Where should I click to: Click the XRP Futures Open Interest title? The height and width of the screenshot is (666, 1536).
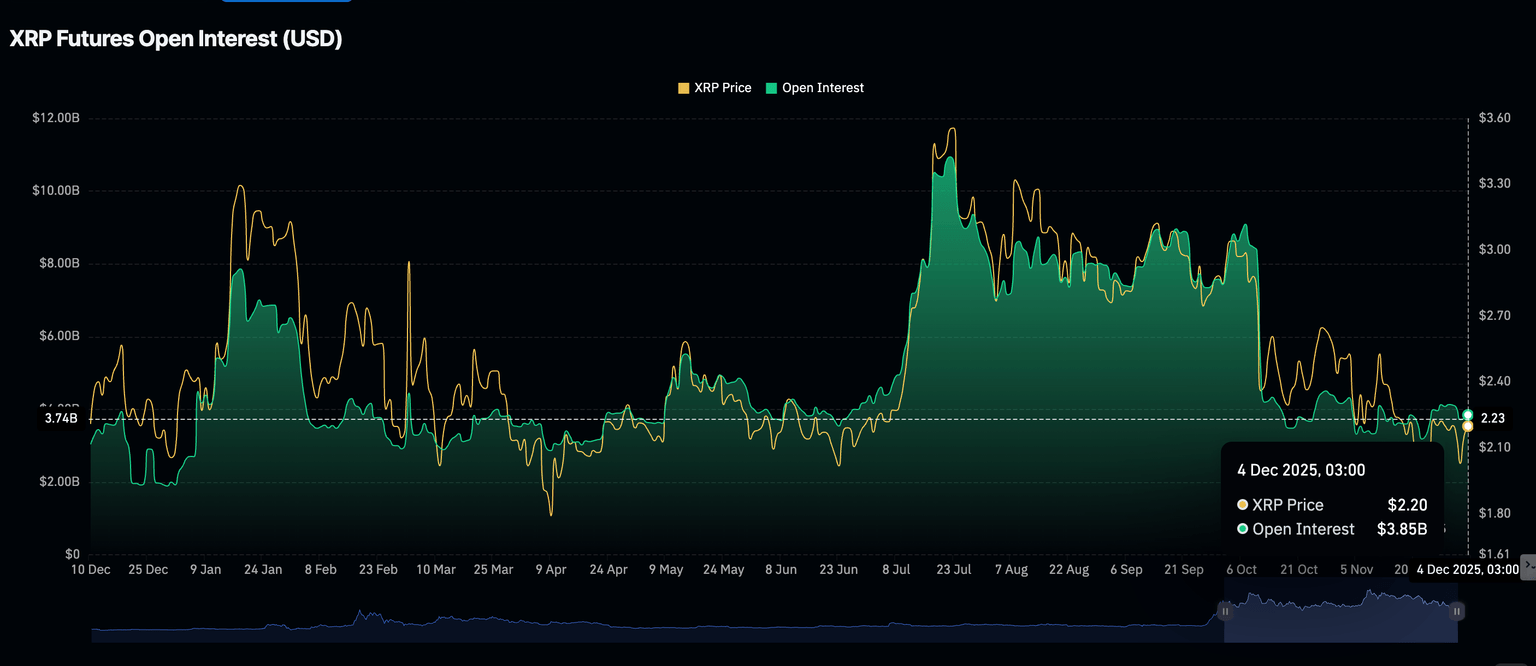[176, 39]
